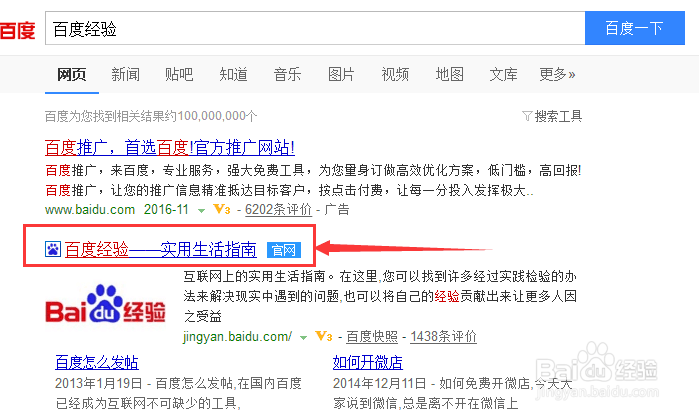Screen dimensions: 699x416
Task: Open the 如何开微店 sub-link
Action: pos(368,362)
